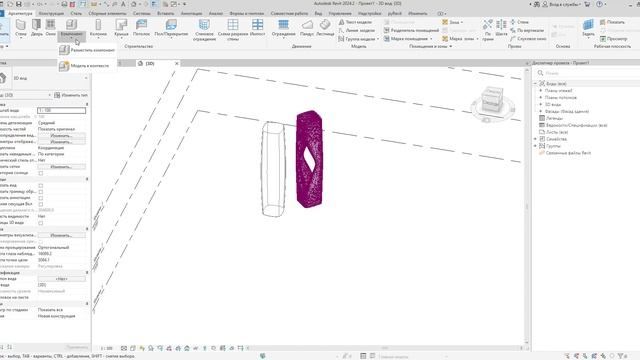This screenshot has height=360, width=640.
Task: Click the <Нет> view template button
Action: (x=61, y=279)
